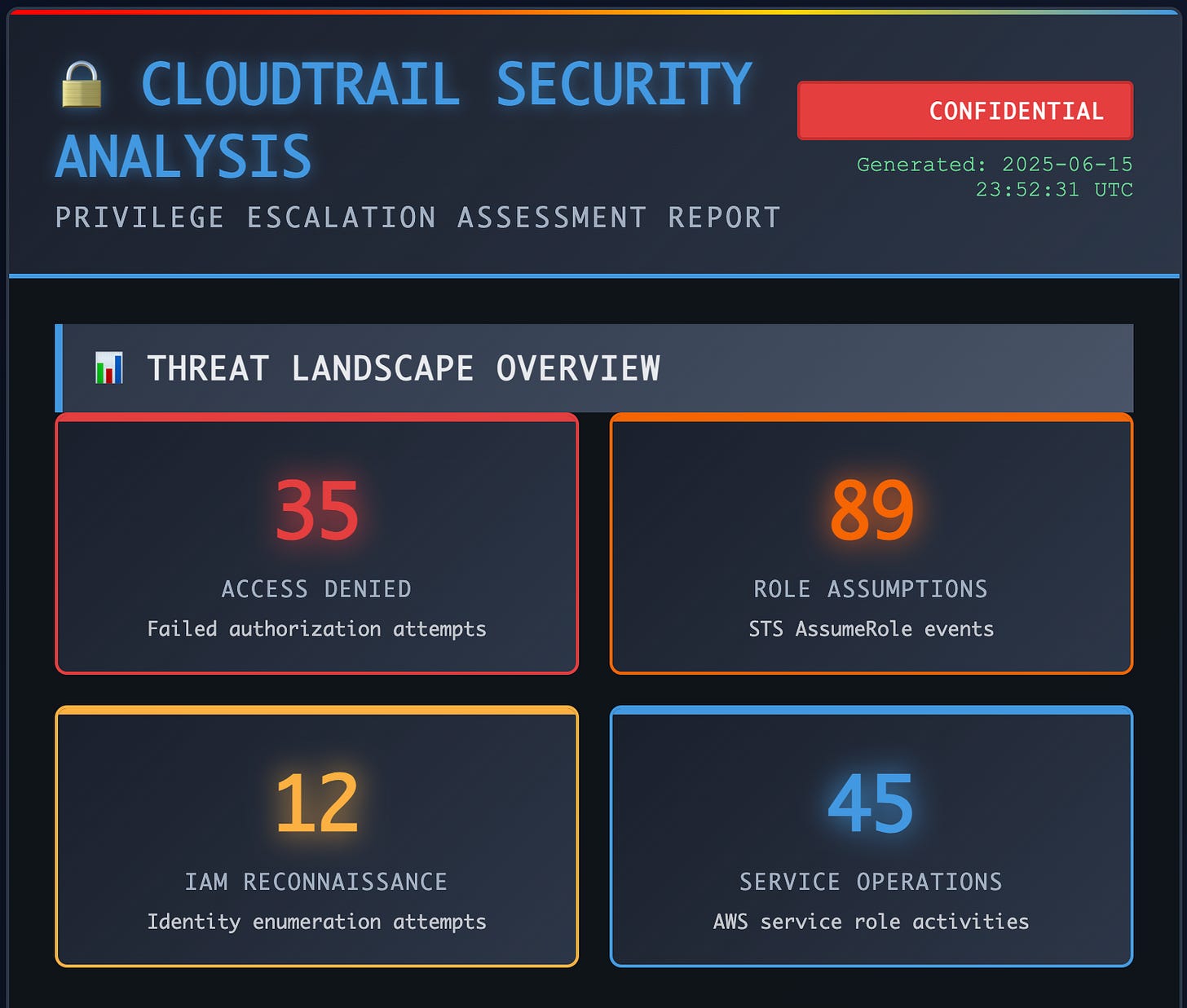Click the blue 45 count value
This screenshot has height=1008, width=1187.
tap(871, 804)
